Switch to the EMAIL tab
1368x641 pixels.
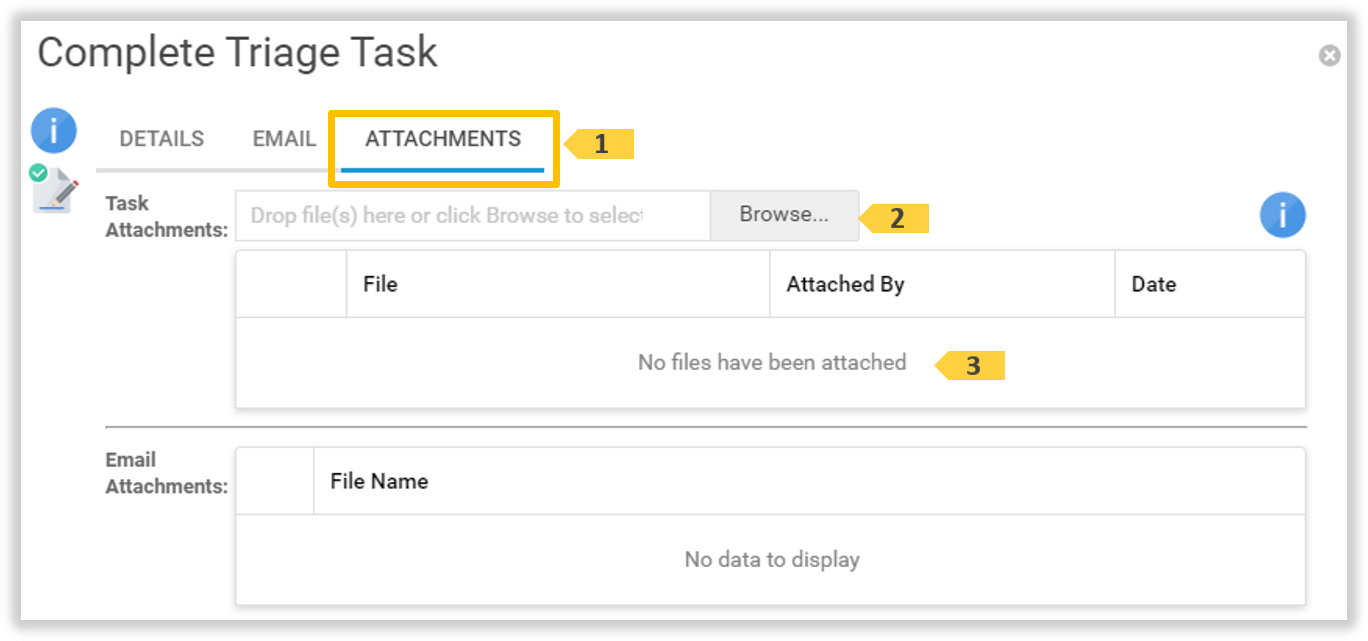(284, 139)
